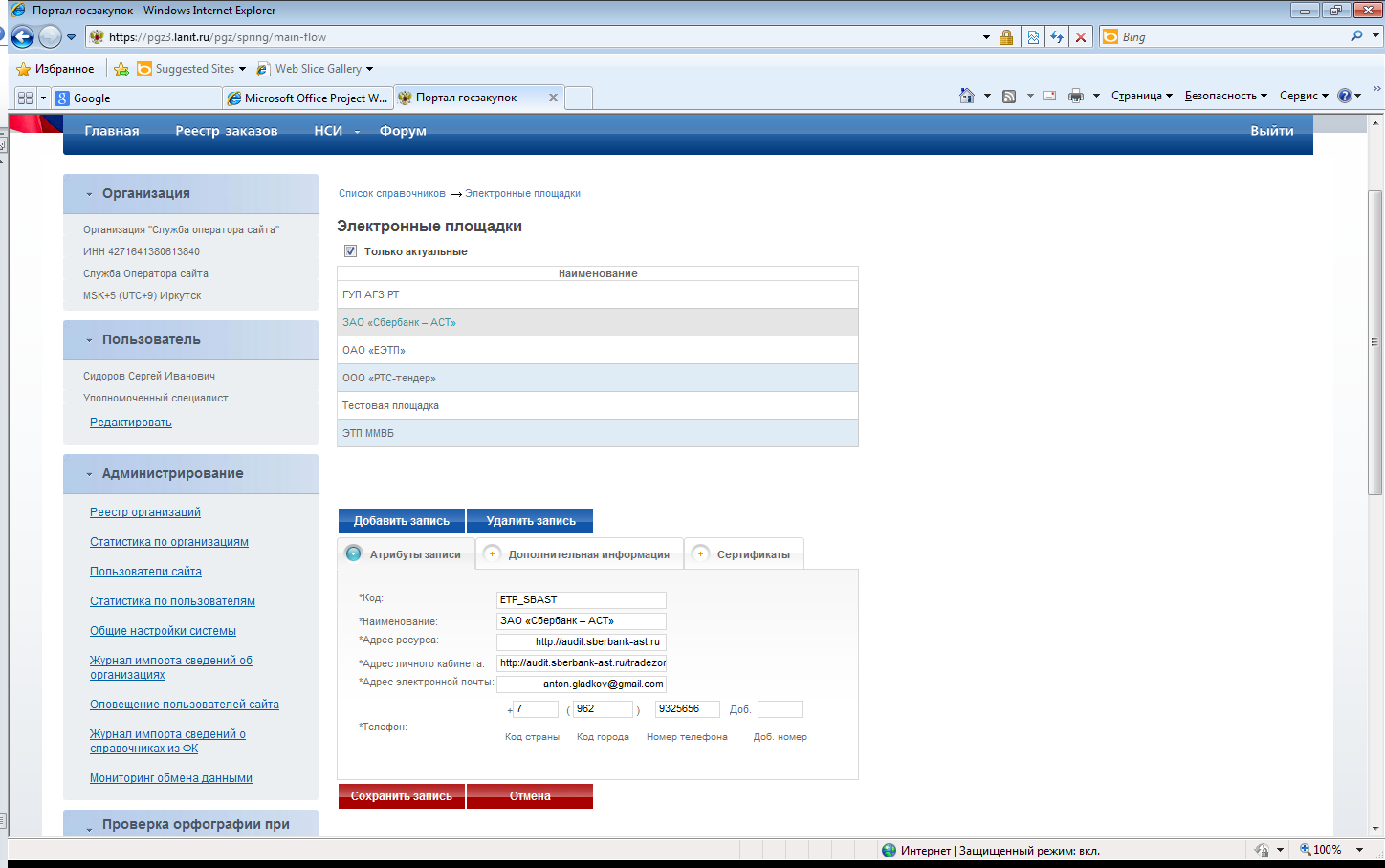Open the Общие настройки системы link
This screenshot has width=1385, height=868.
click(163, 631)
